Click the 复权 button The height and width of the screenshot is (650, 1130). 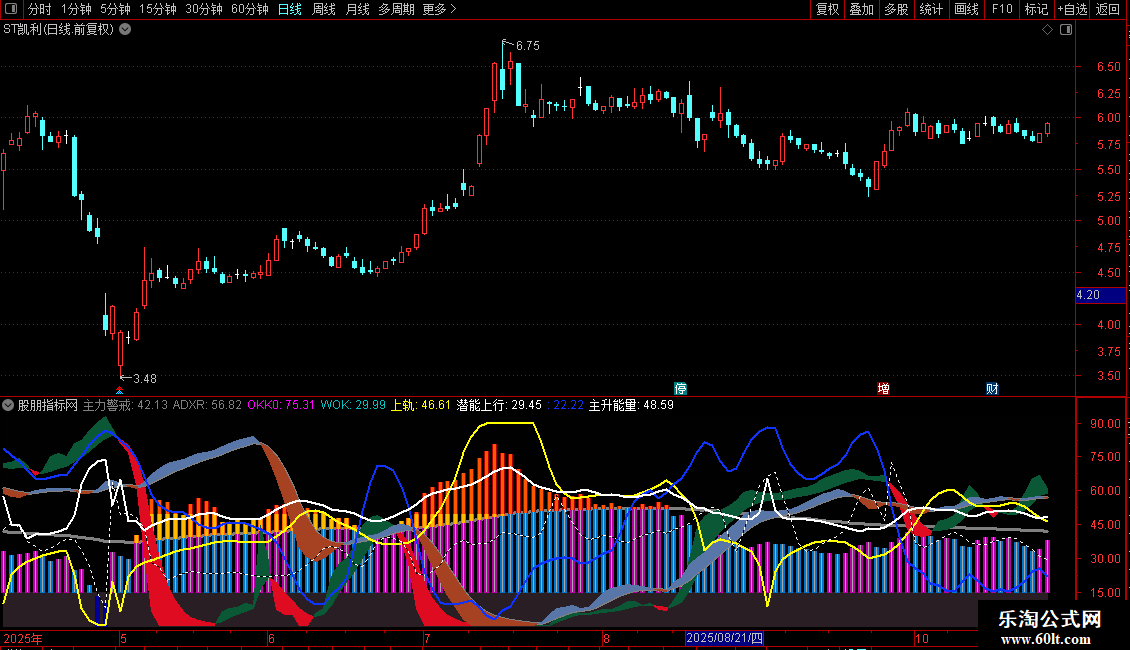[827, 9]
